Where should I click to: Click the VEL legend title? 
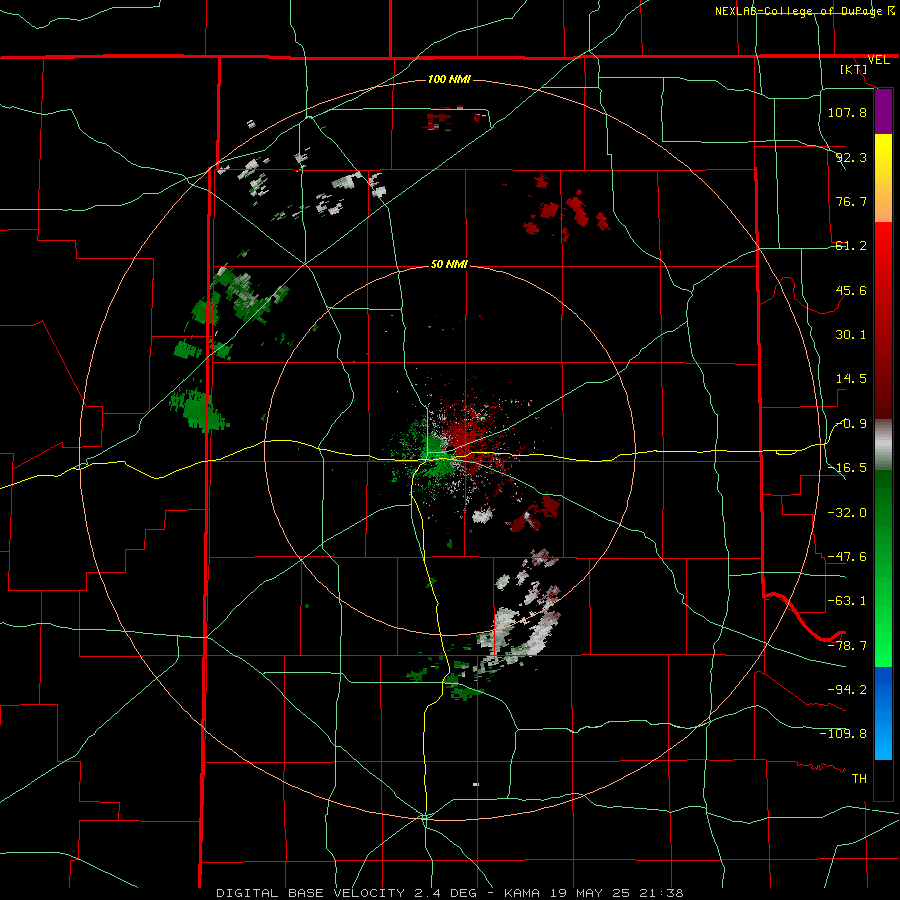[x=878, y=60]
